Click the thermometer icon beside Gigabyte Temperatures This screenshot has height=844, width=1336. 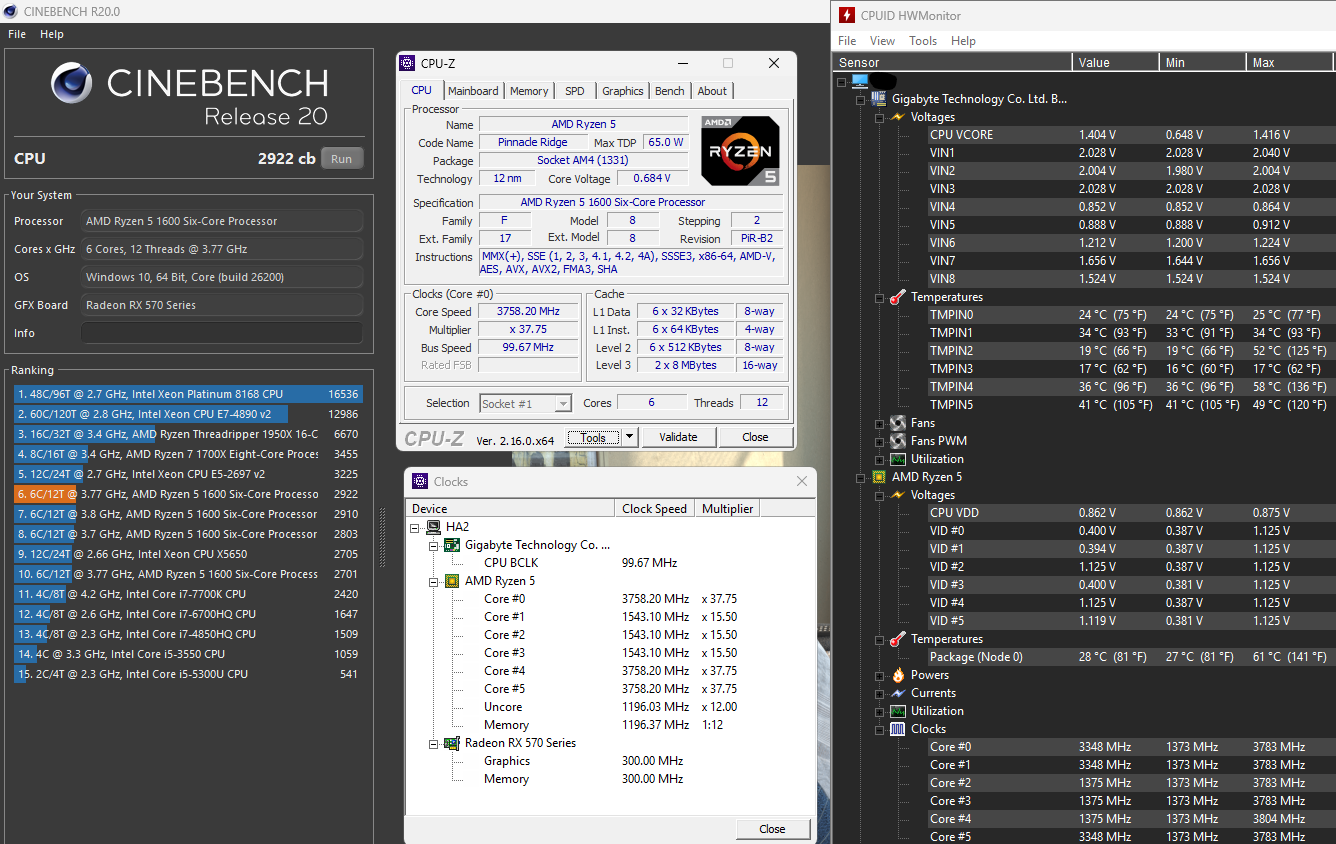pos(897,297)
